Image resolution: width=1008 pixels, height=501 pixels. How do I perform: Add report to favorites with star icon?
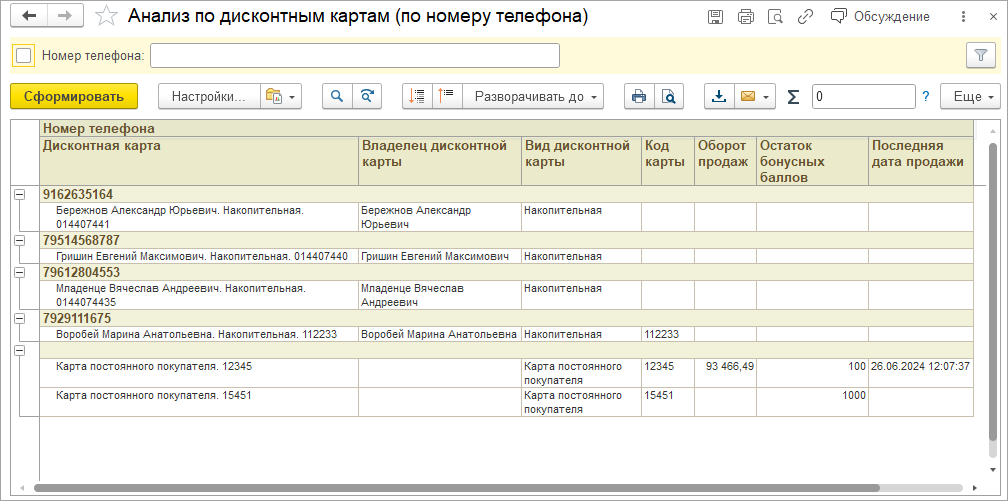point(105,17)
